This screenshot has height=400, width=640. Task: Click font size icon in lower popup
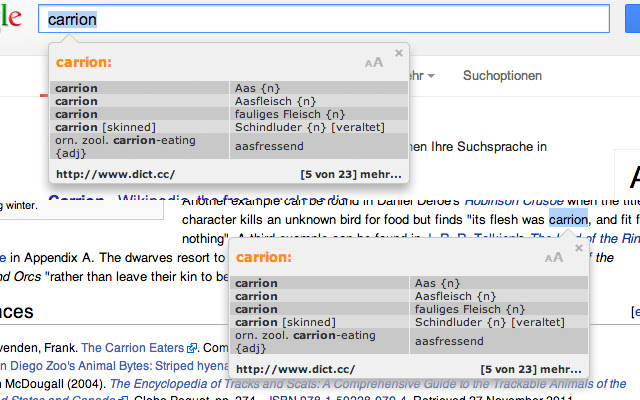coord(554,258)
